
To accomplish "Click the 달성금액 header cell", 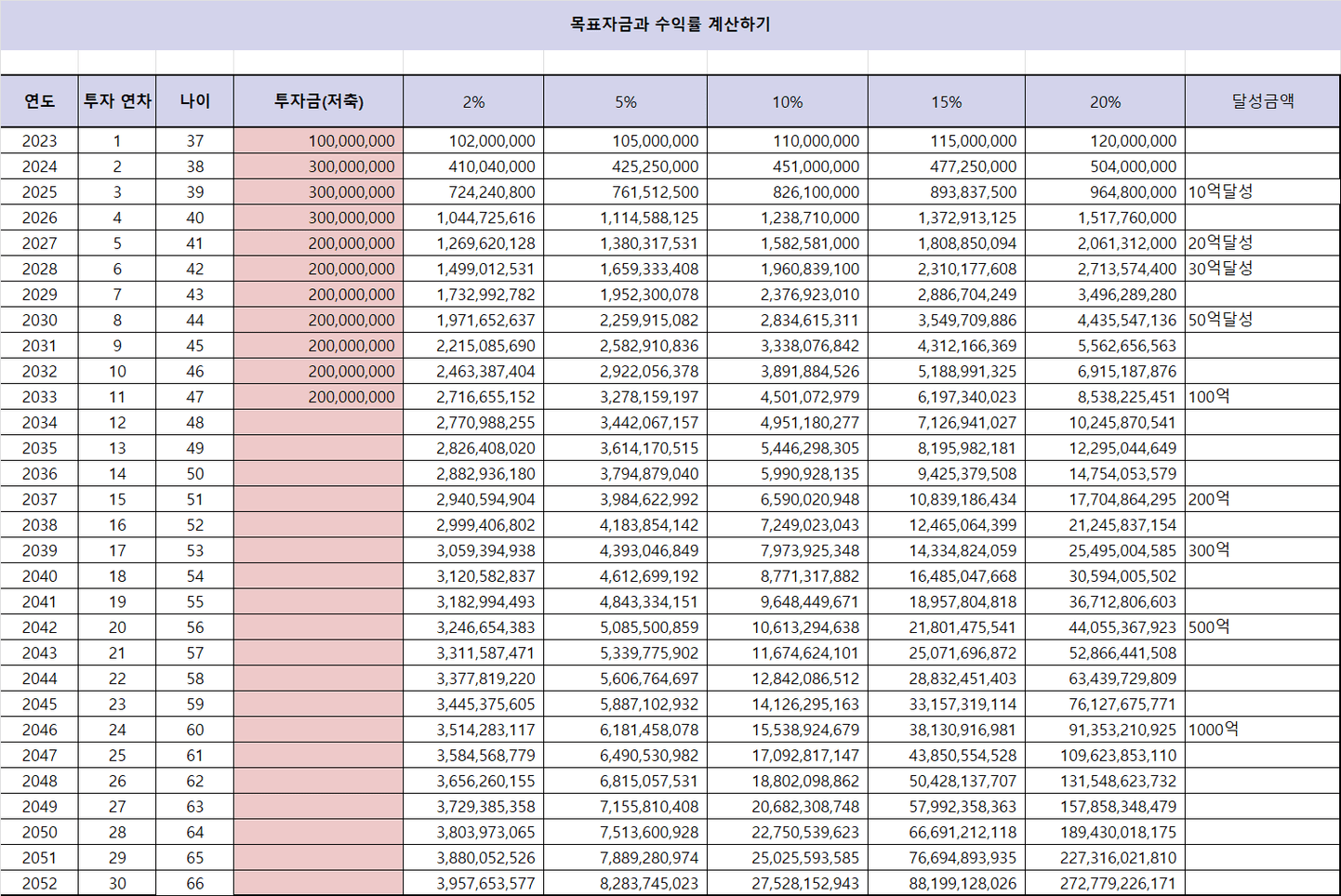I will [1263, 101].
